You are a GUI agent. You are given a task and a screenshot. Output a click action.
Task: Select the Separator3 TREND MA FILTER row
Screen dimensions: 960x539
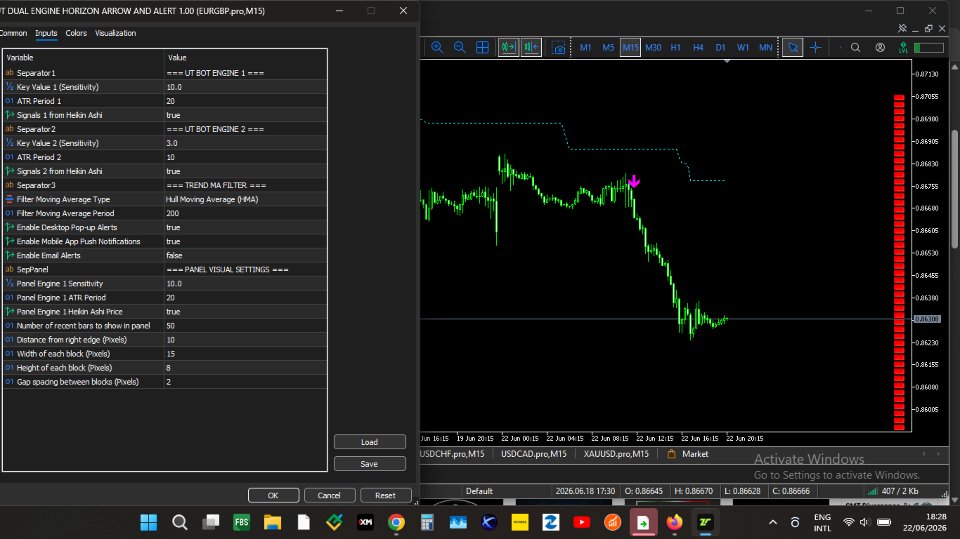165,185
